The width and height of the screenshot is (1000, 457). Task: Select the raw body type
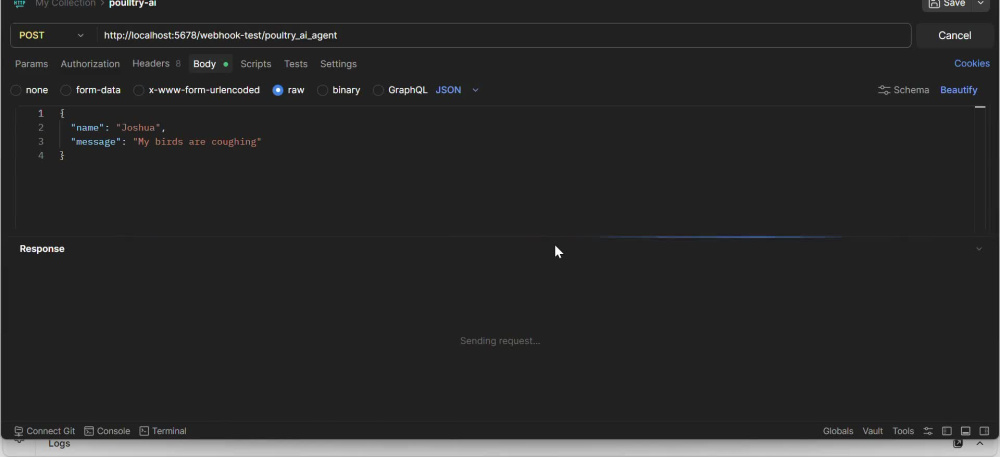tap(288, 90)
